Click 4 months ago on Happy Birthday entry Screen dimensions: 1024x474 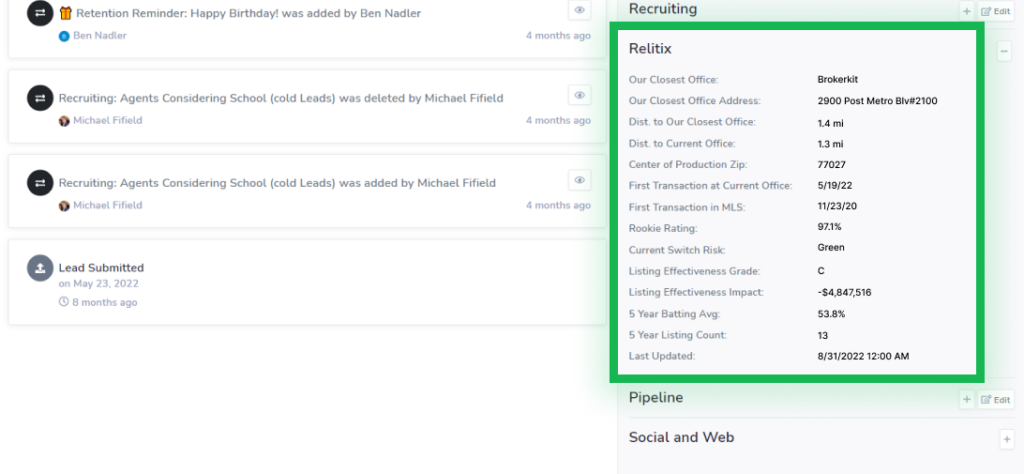click(558, 35)
